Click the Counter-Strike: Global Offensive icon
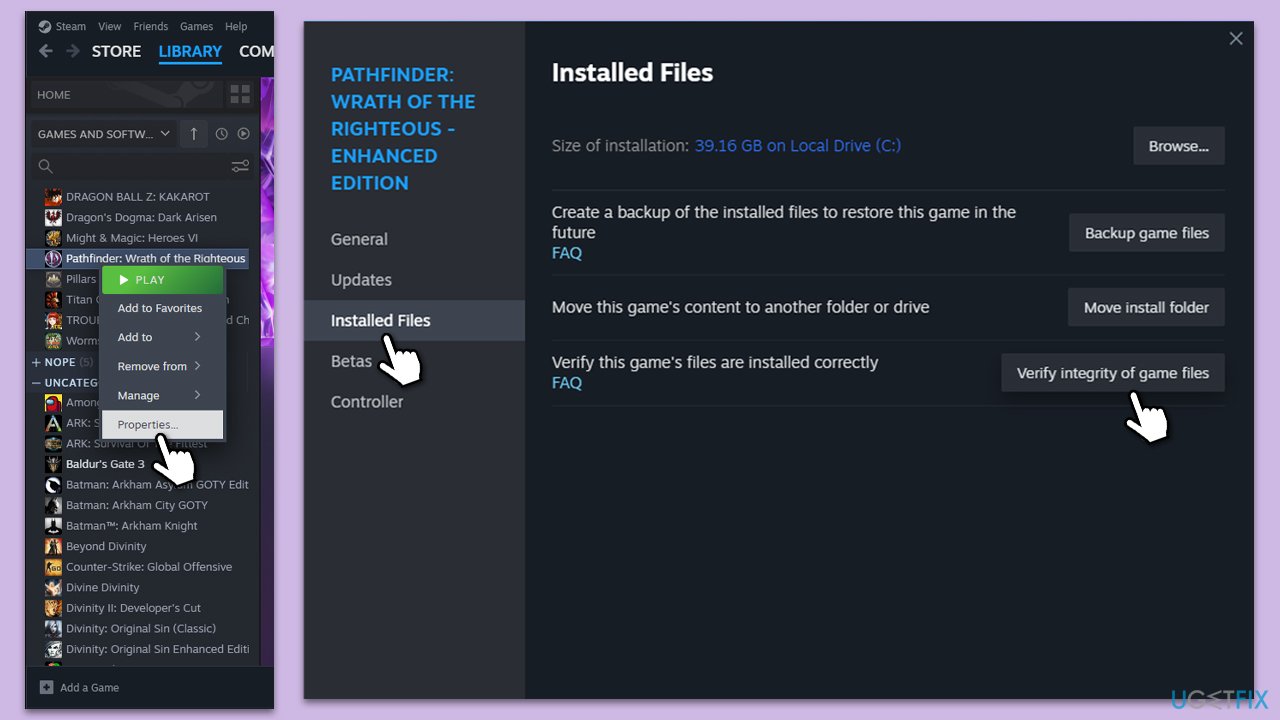The image size is (1280, 720). tap(53, 567)
